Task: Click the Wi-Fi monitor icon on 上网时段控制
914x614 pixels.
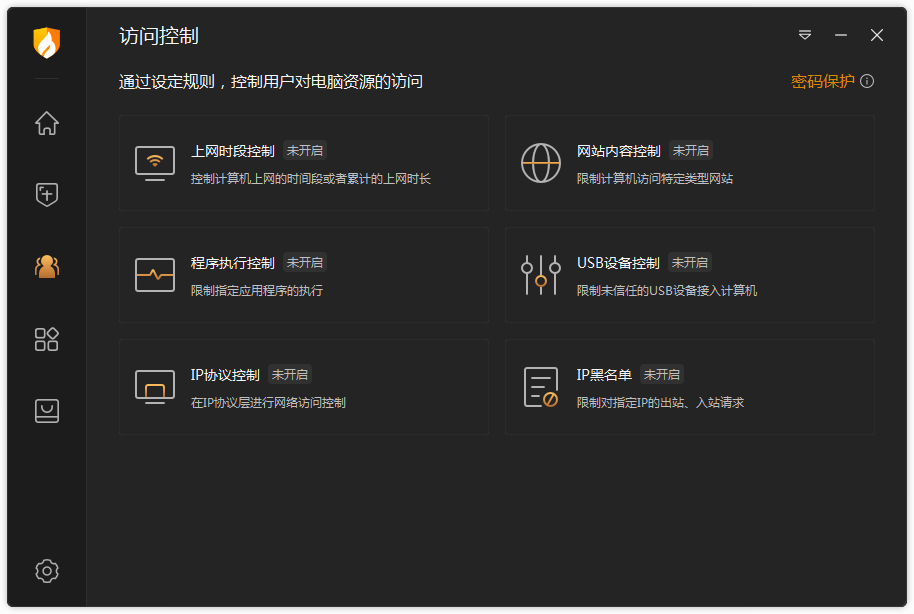Action: 155,163
